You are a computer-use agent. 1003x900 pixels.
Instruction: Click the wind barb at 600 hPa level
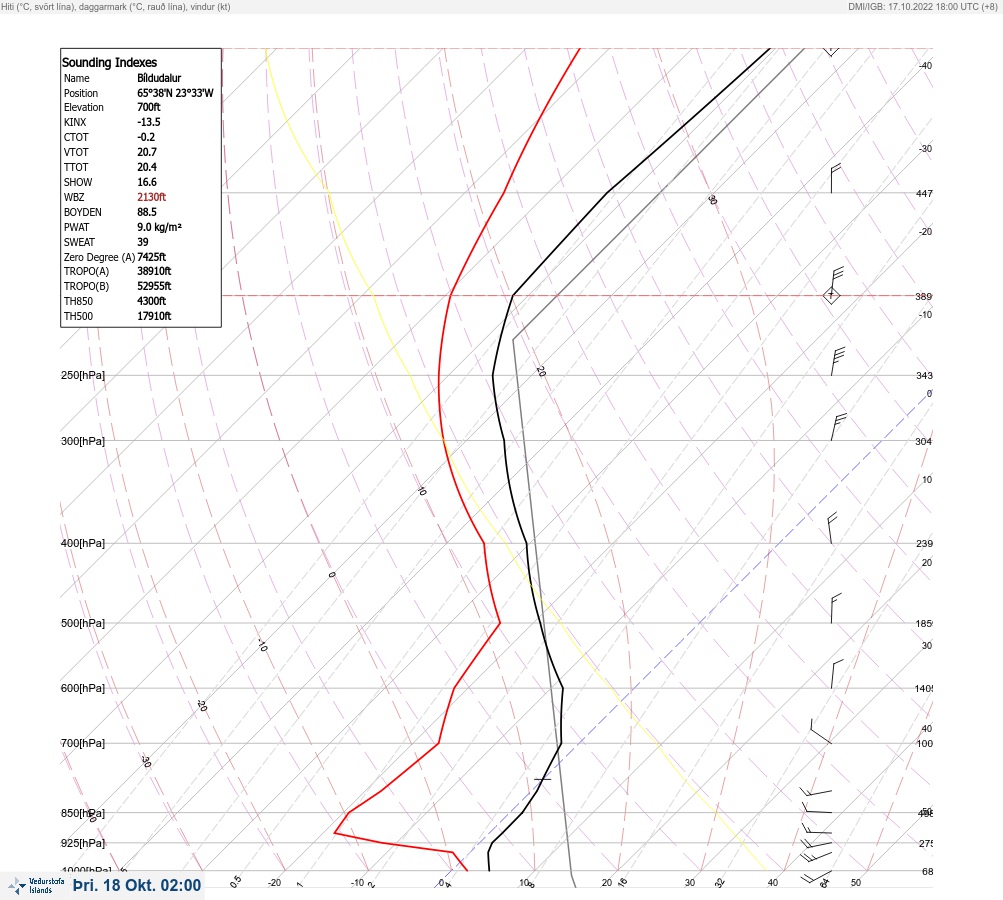pyautogui.click(x=837, y=674)
